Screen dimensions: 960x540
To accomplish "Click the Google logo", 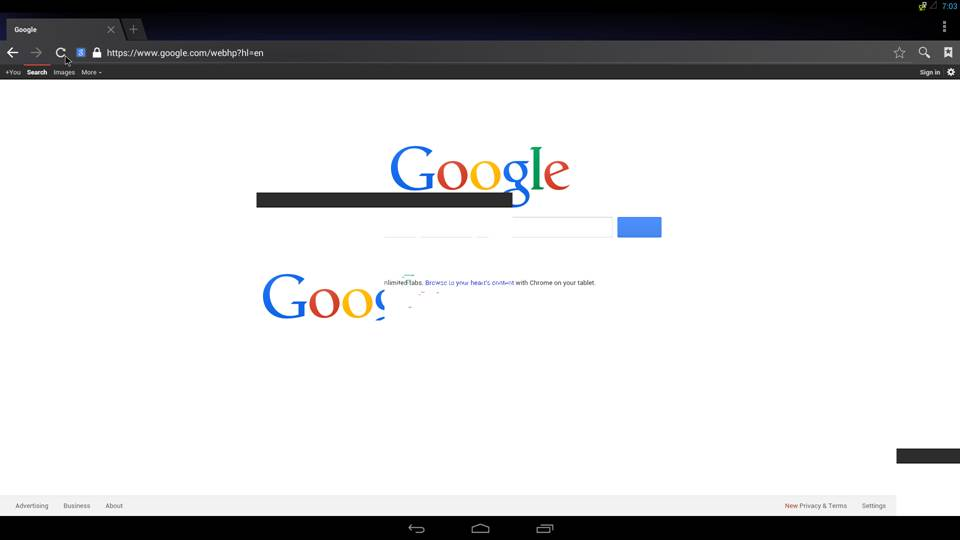I will point(480,174).
